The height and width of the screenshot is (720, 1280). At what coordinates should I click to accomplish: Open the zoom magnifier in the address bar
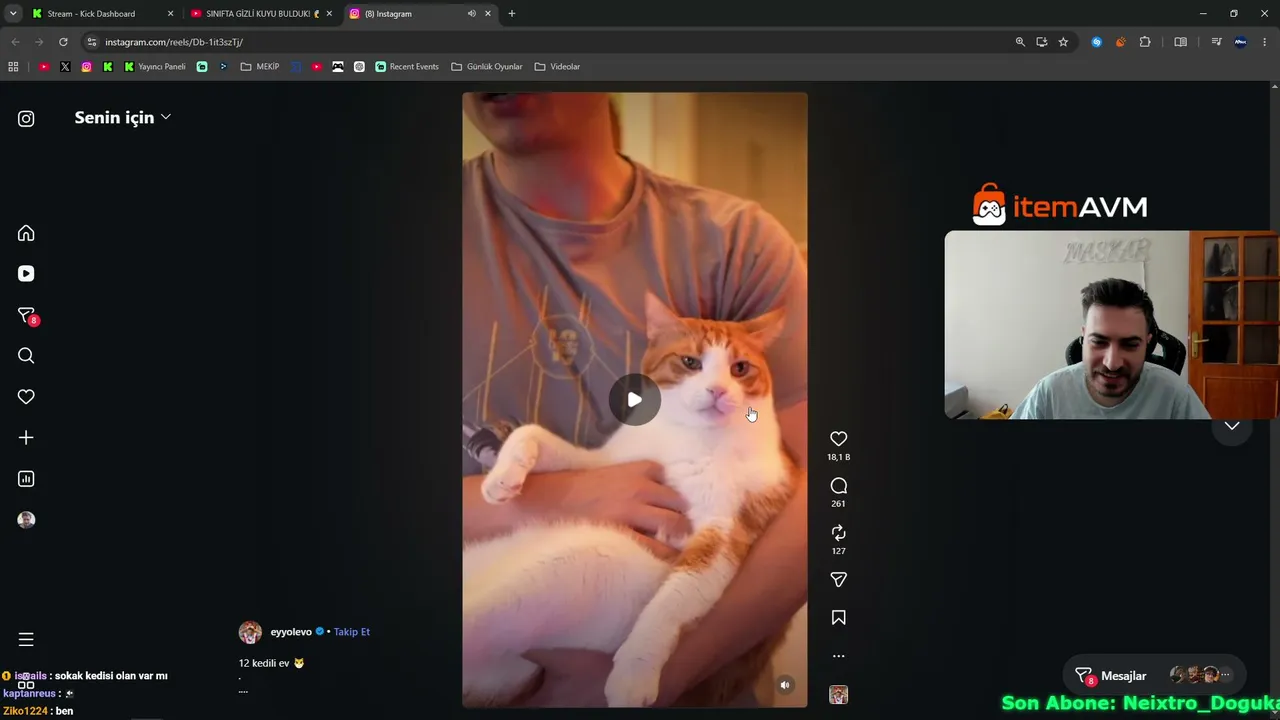pos(1020,42)
